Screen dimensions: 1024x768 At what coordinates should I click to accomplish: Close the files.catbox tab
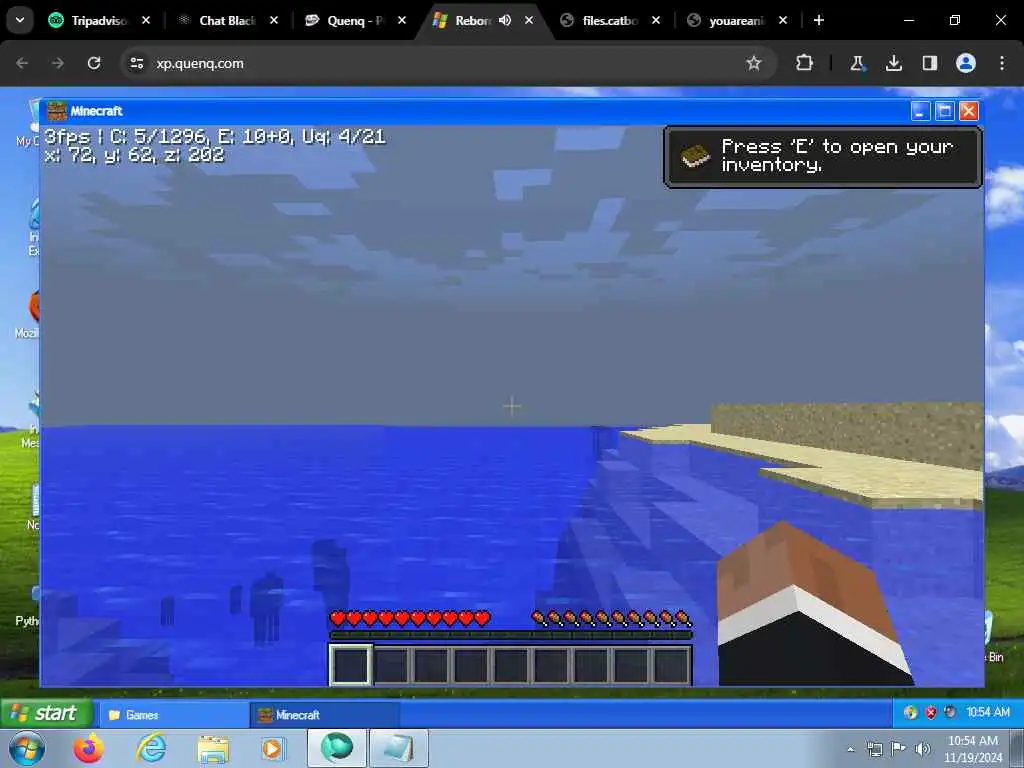click(x=656, y=20)
